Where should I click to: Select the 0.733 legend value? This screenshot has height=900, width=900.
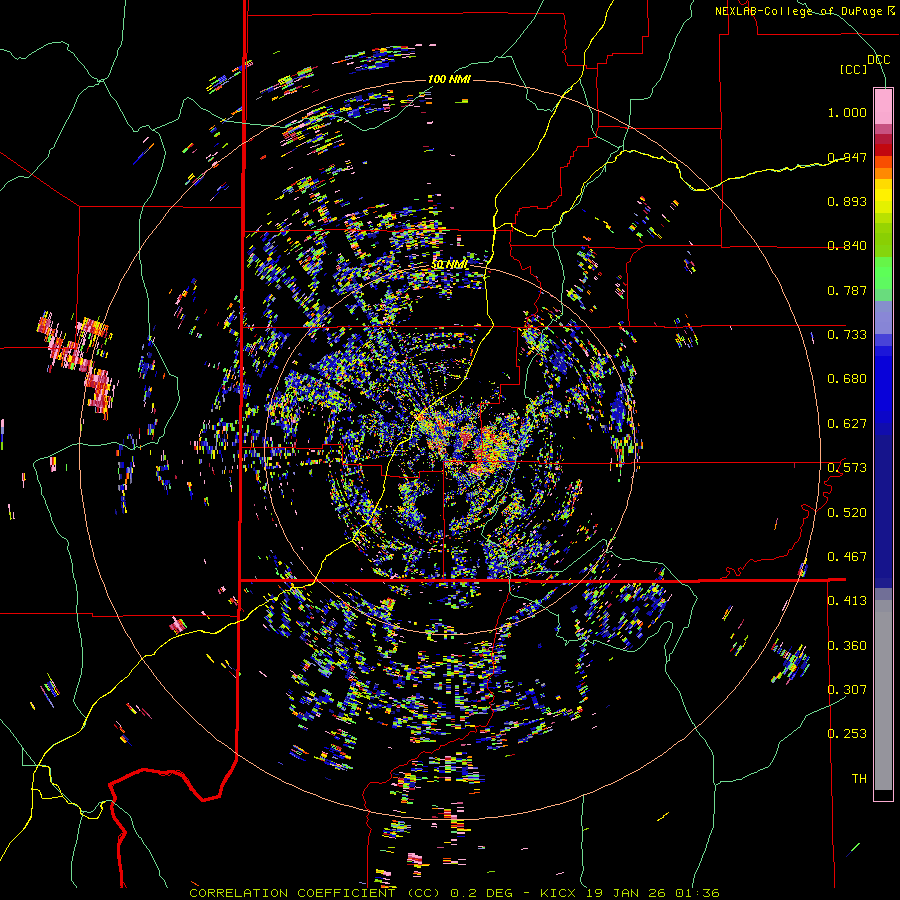coord(847,335)
